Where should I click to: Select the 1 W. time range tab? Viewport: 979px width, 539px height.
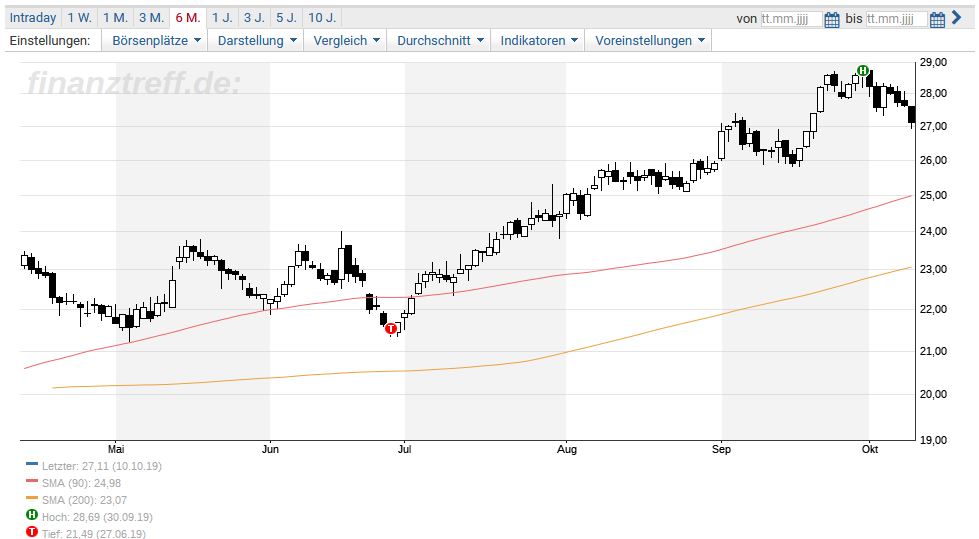click(x=79, y=17)
